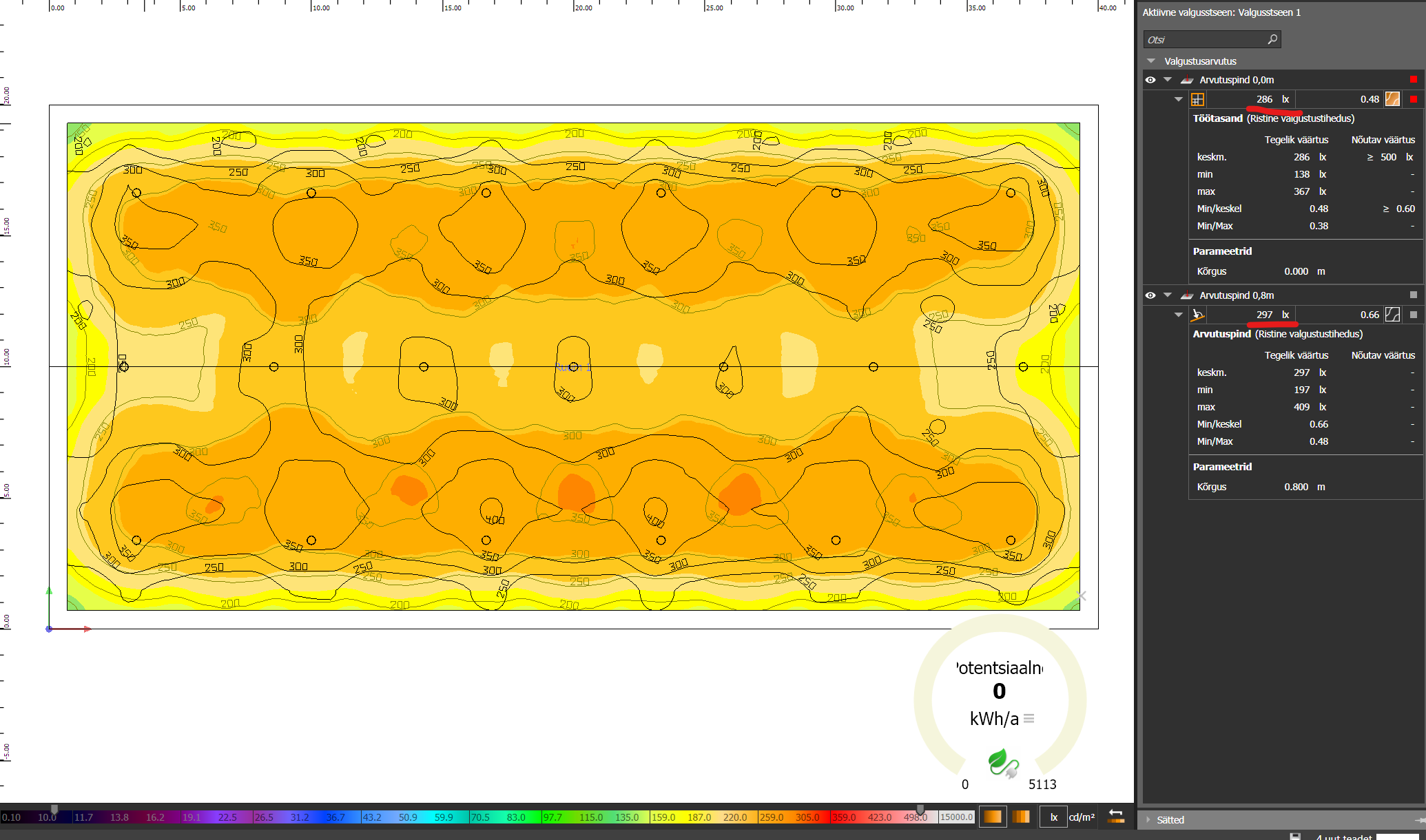1426x840 pixels.
Task: Open the 4 uut teadet notifications
Action: (x=1343, y=836)
